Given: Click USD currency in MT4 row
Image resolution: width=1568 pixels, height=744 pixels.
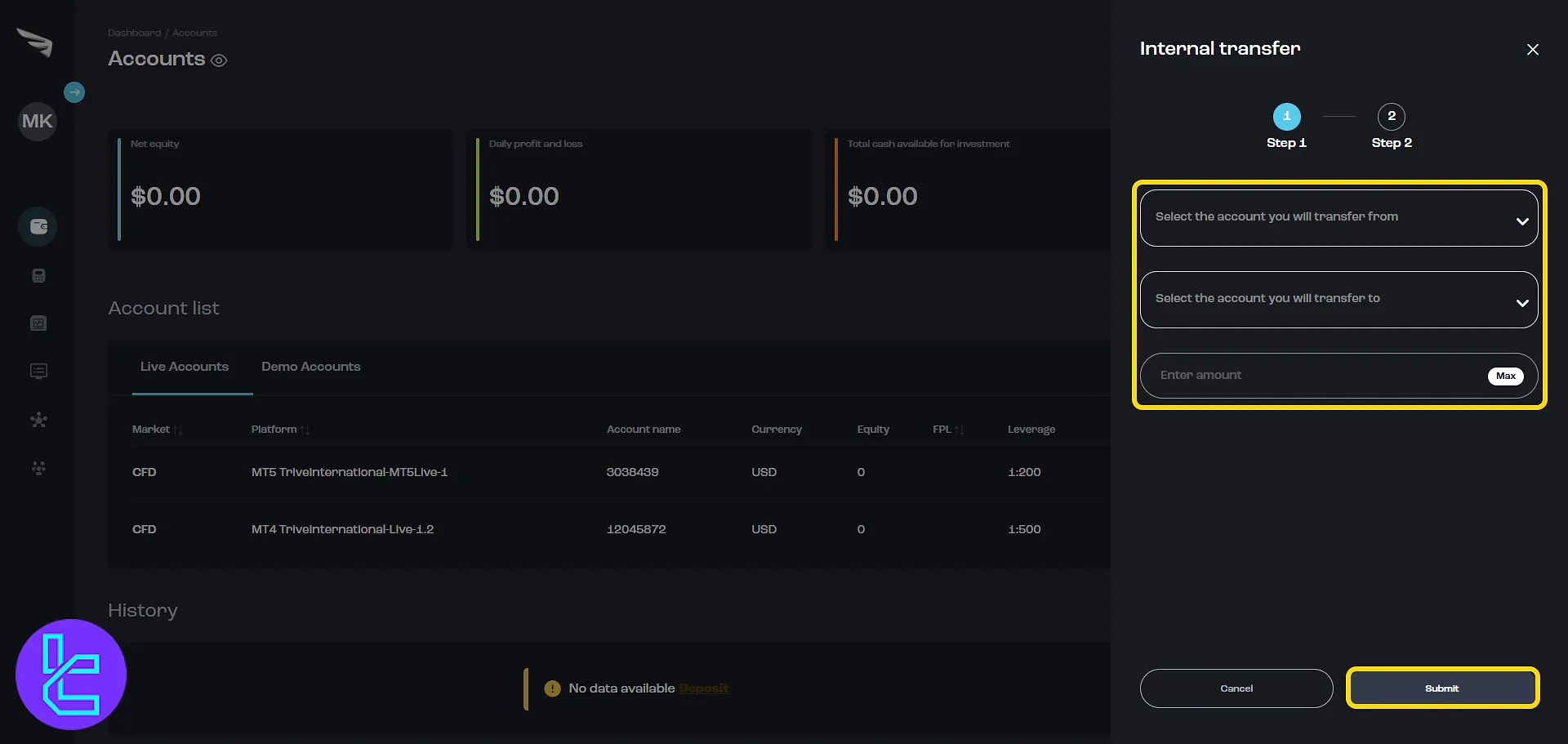Looking at the screenshot, I should pos(764,529).
